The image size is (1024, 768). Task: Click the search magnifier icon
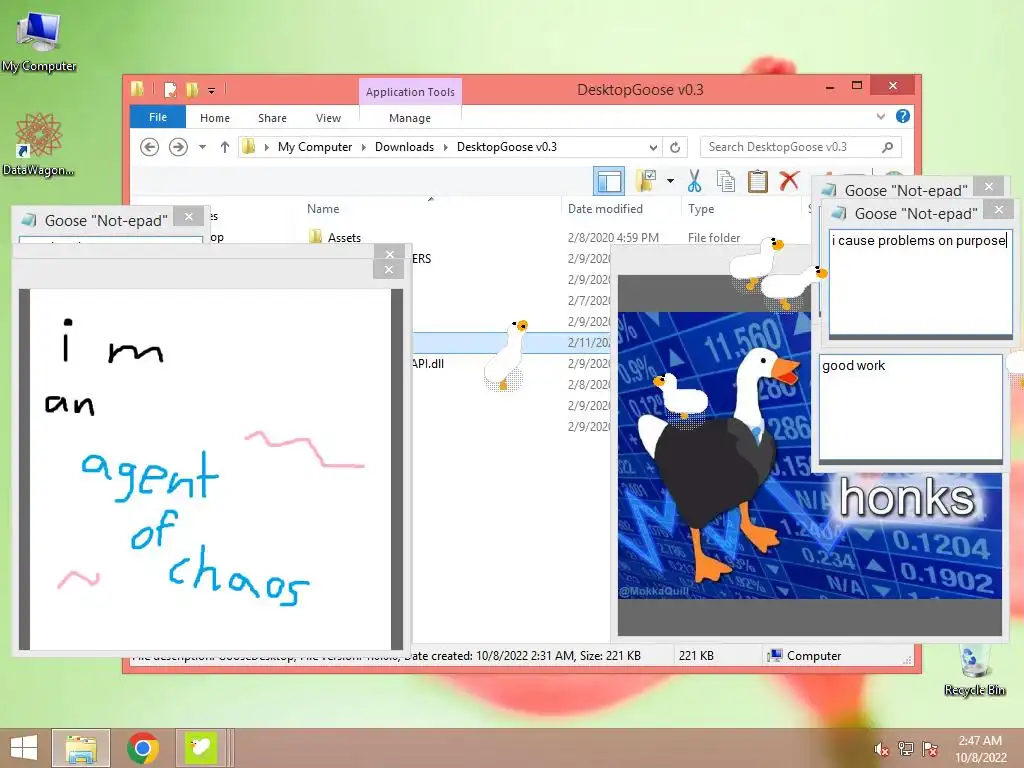tap(887, 147)
